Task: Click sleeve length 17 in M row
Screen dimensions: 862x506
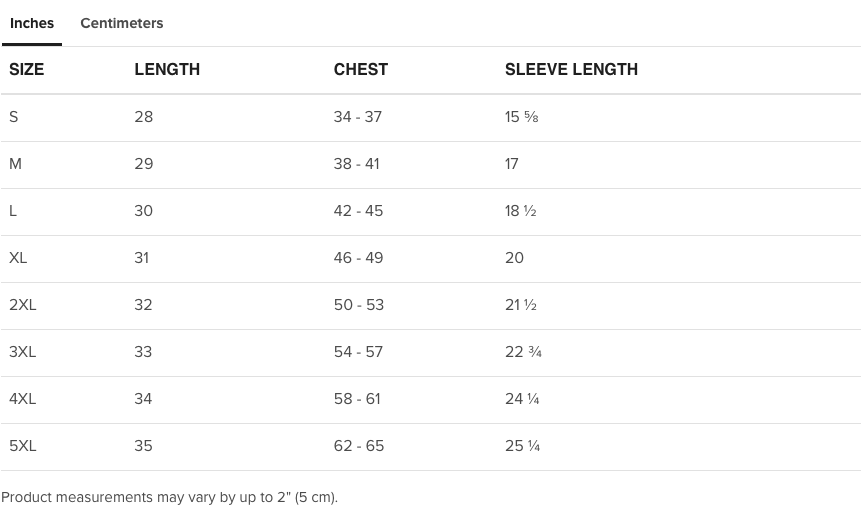Action: coord(512,164)
